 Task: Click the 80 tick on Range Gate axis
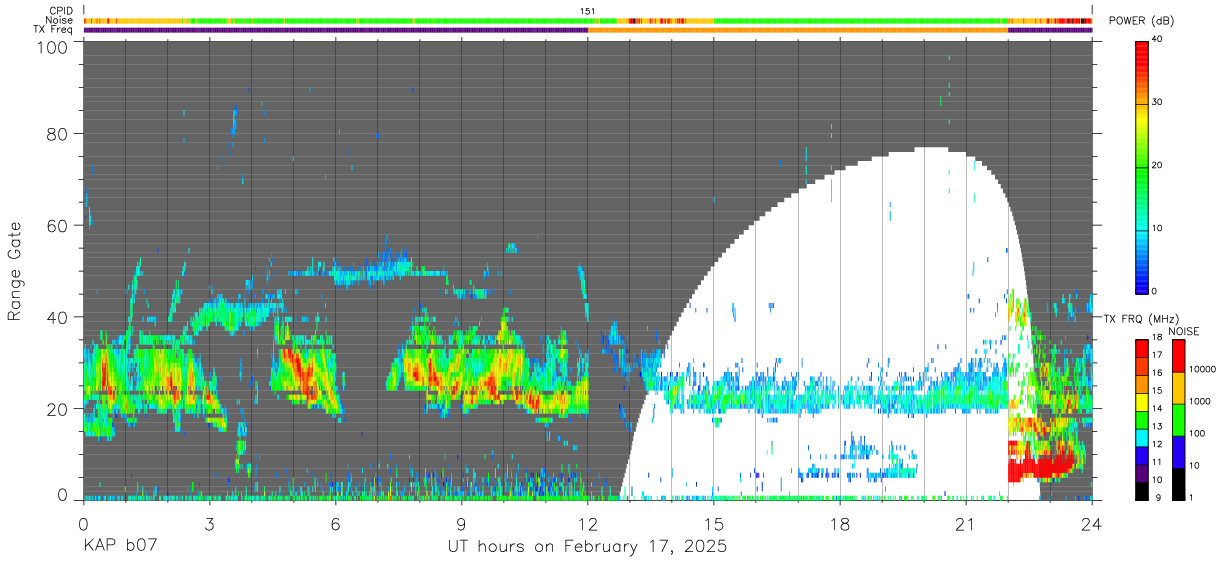[57, 134]
